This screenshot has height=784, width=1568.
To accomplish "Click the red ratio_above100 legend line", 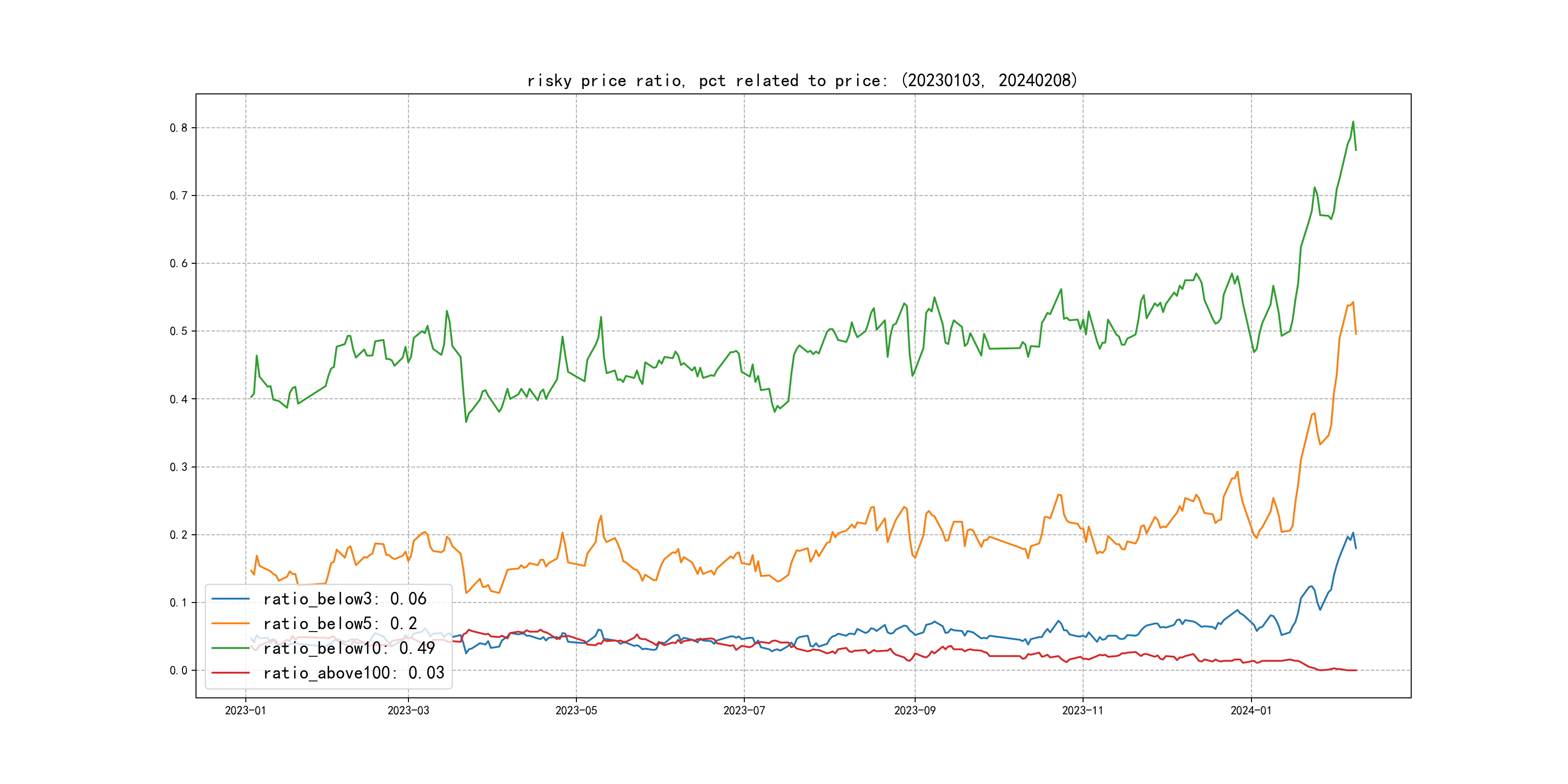I will pyautogui.click(x=230, y=673).
